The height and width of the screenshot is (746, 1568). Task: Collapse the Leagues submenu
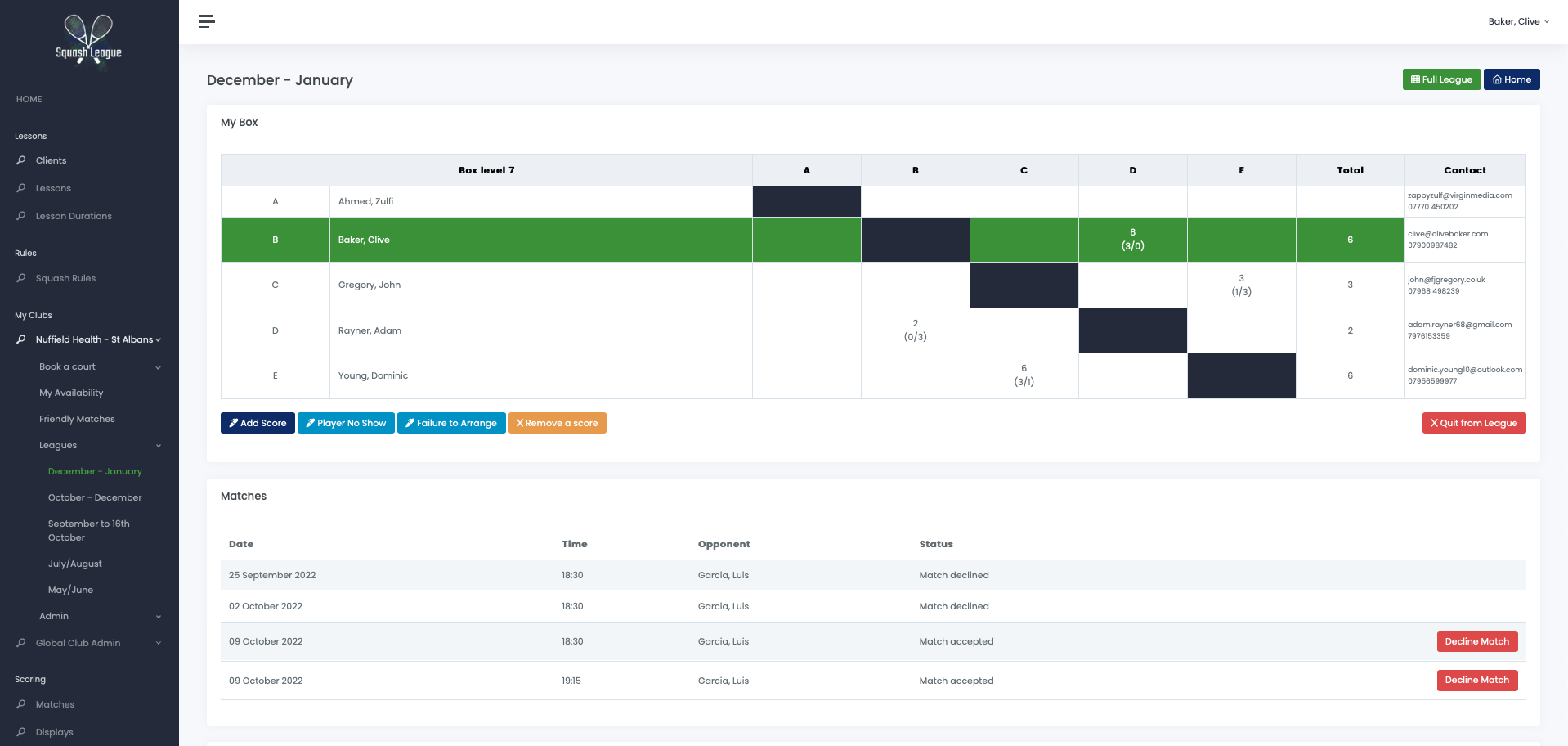tap(159, 446)
